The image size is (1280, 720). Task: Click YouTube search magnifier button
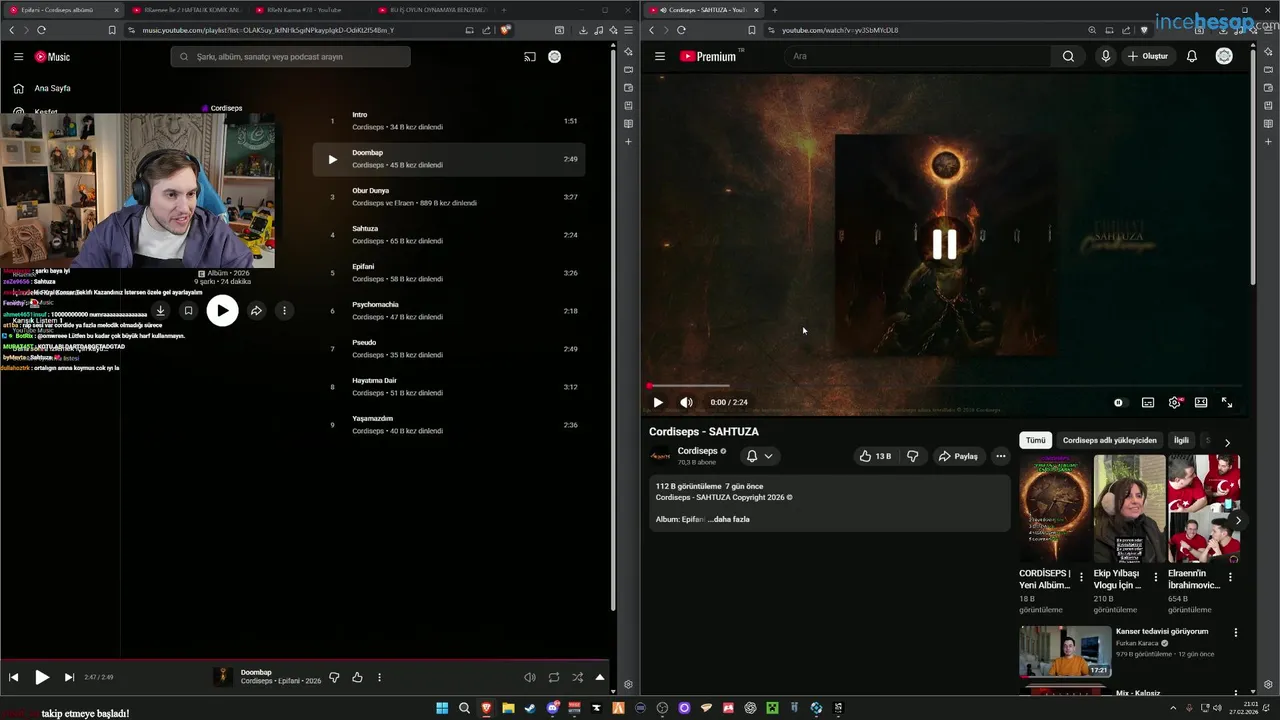pos(1068,56)
